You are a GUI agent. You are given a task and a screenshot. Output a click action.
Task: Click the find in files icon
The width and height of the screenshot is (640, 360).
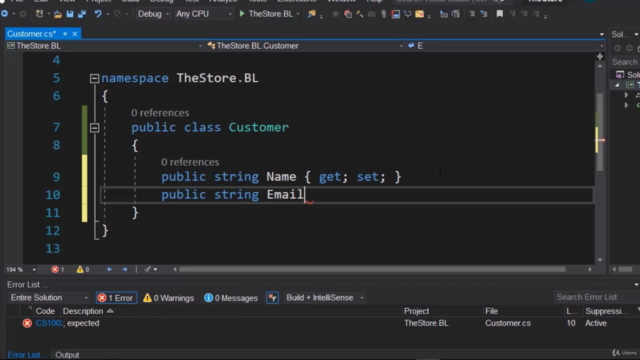(311, 14)
